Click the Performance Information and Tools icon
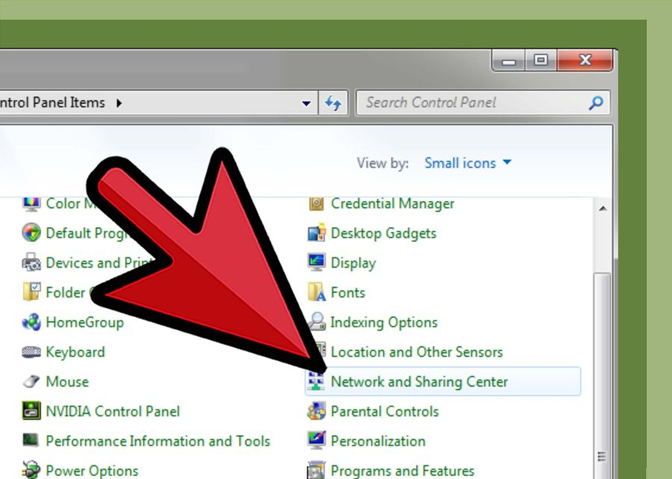 click(x=31, y=440)
